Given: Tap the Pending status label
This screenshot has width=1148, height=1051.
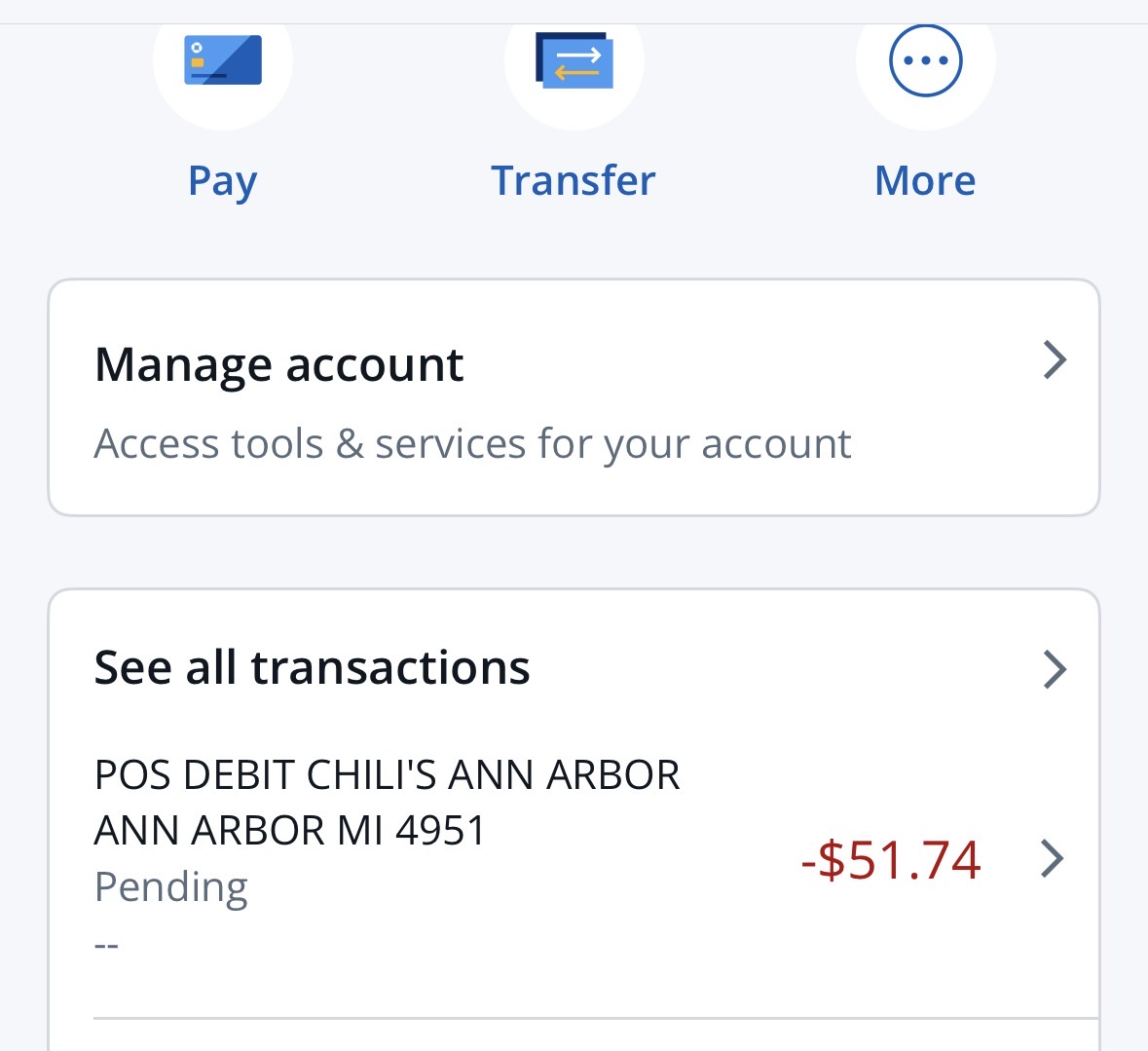Looking at the screenshot, I should coord(171,887).
